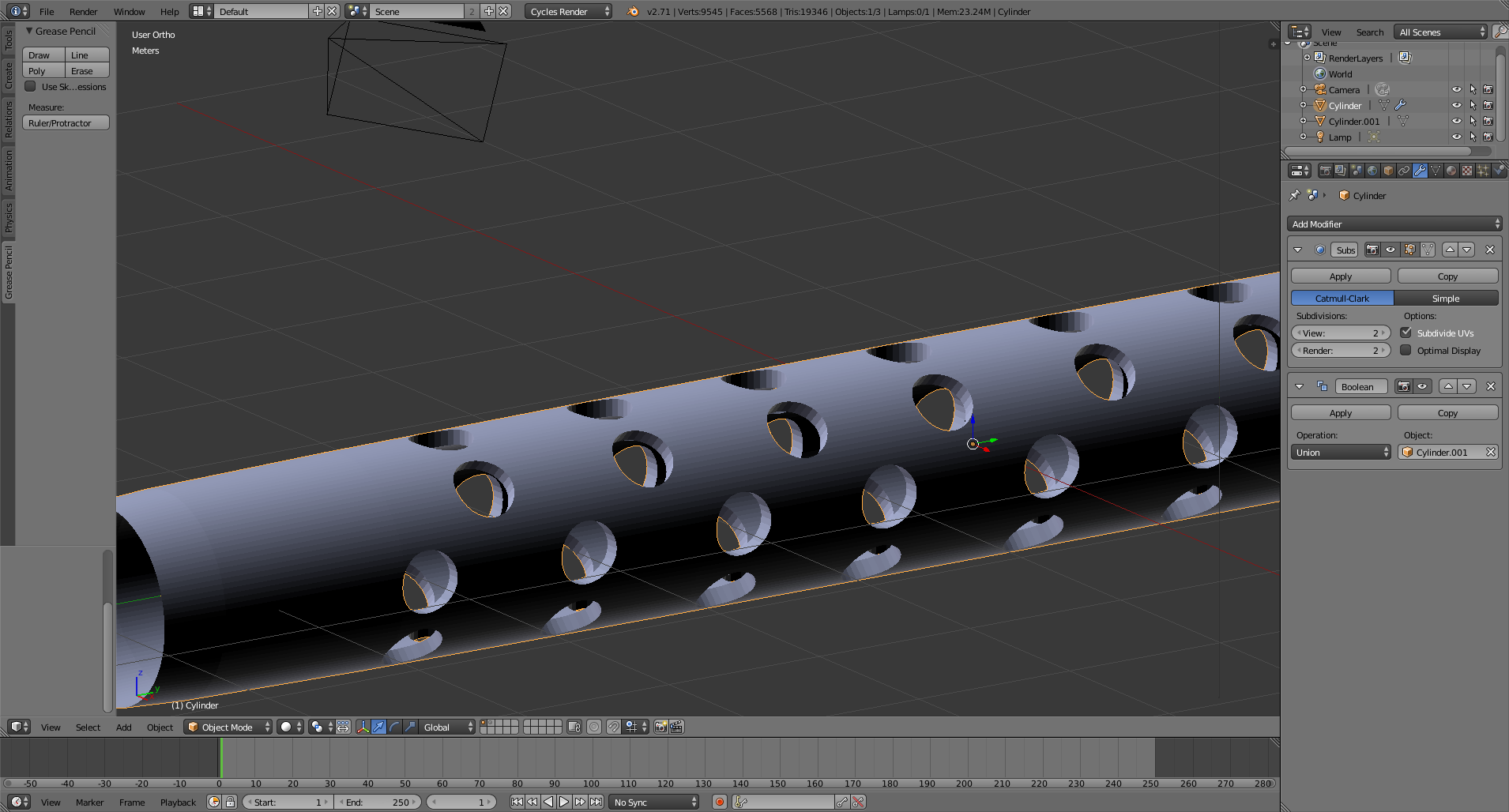The width and height of the screenshot is (1509, 812).
Task: Open the Add Modifier dropdown
Action: (1394, 224)
